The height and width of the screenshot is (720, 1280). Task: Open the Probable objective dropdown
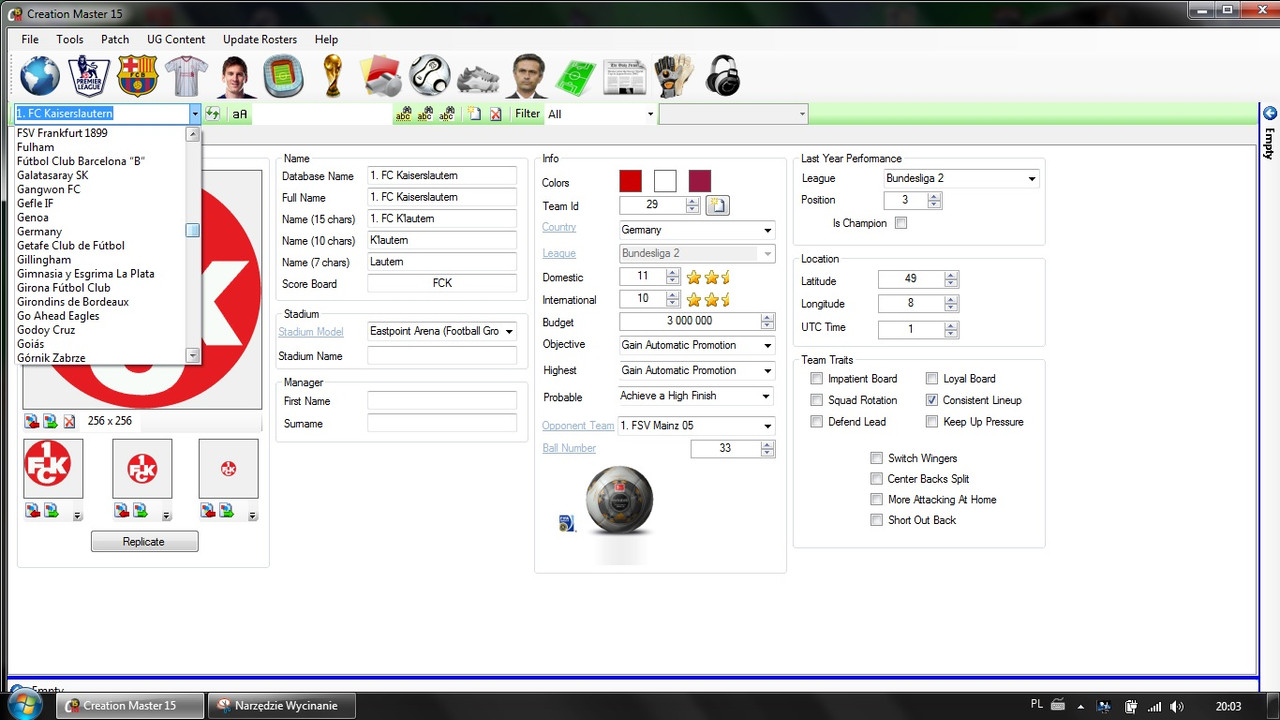coord(767,396)
